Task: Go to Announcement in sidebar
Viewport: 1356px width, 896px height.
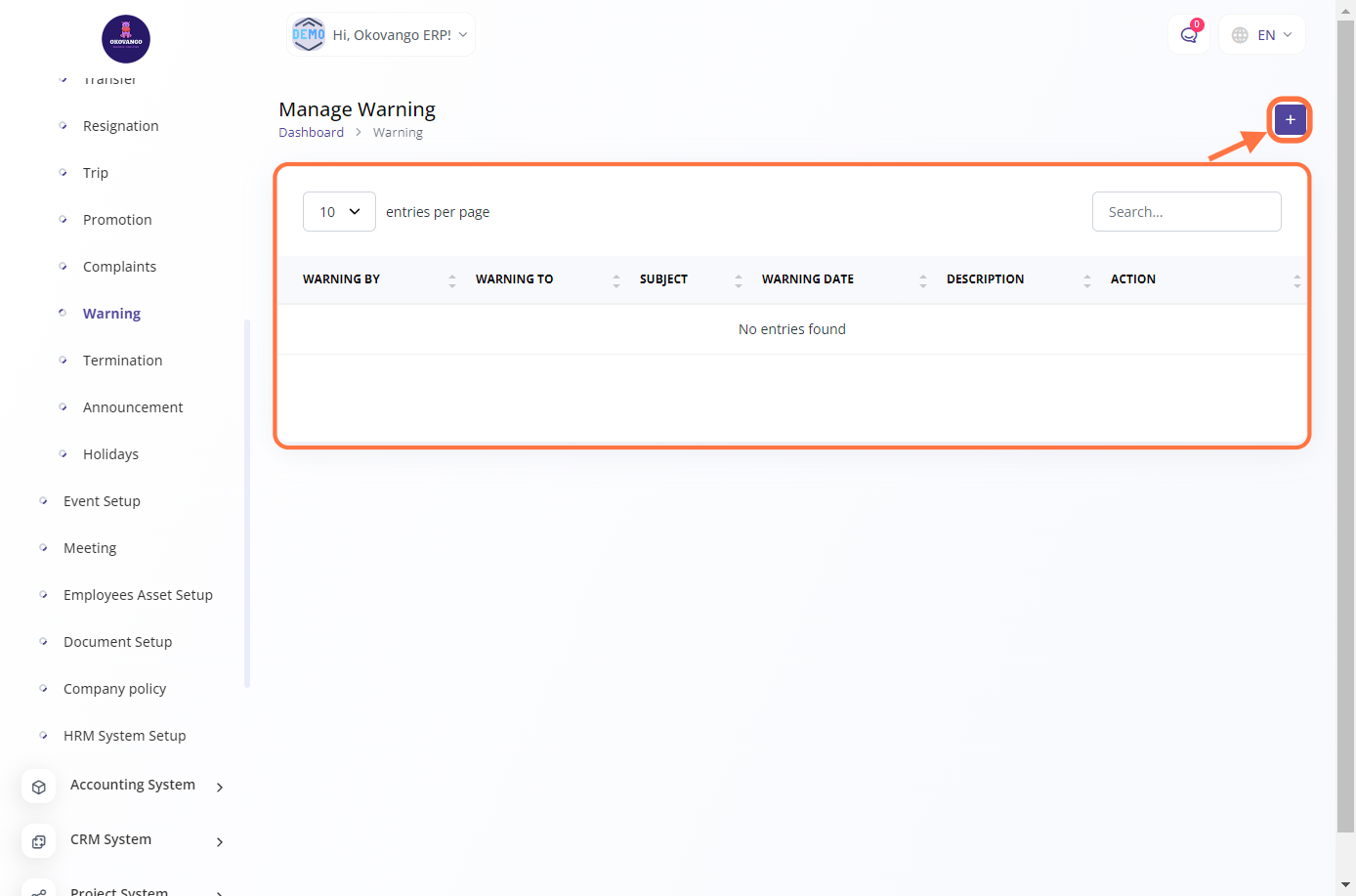Action: point(133,407)
